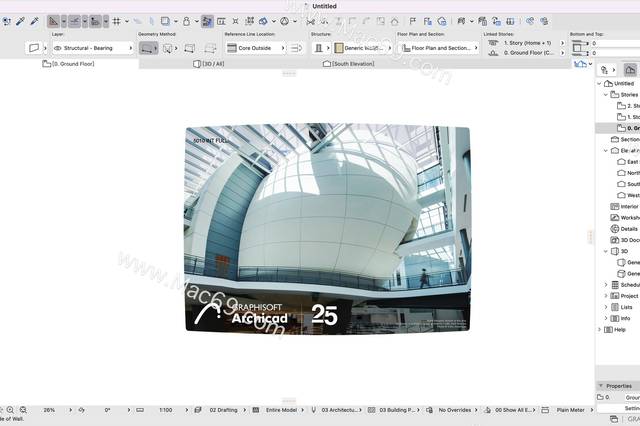Toggle the Guide Lines triangle icon
The width and height of the screenshot is (640, 426).
[x=53, y=21]
